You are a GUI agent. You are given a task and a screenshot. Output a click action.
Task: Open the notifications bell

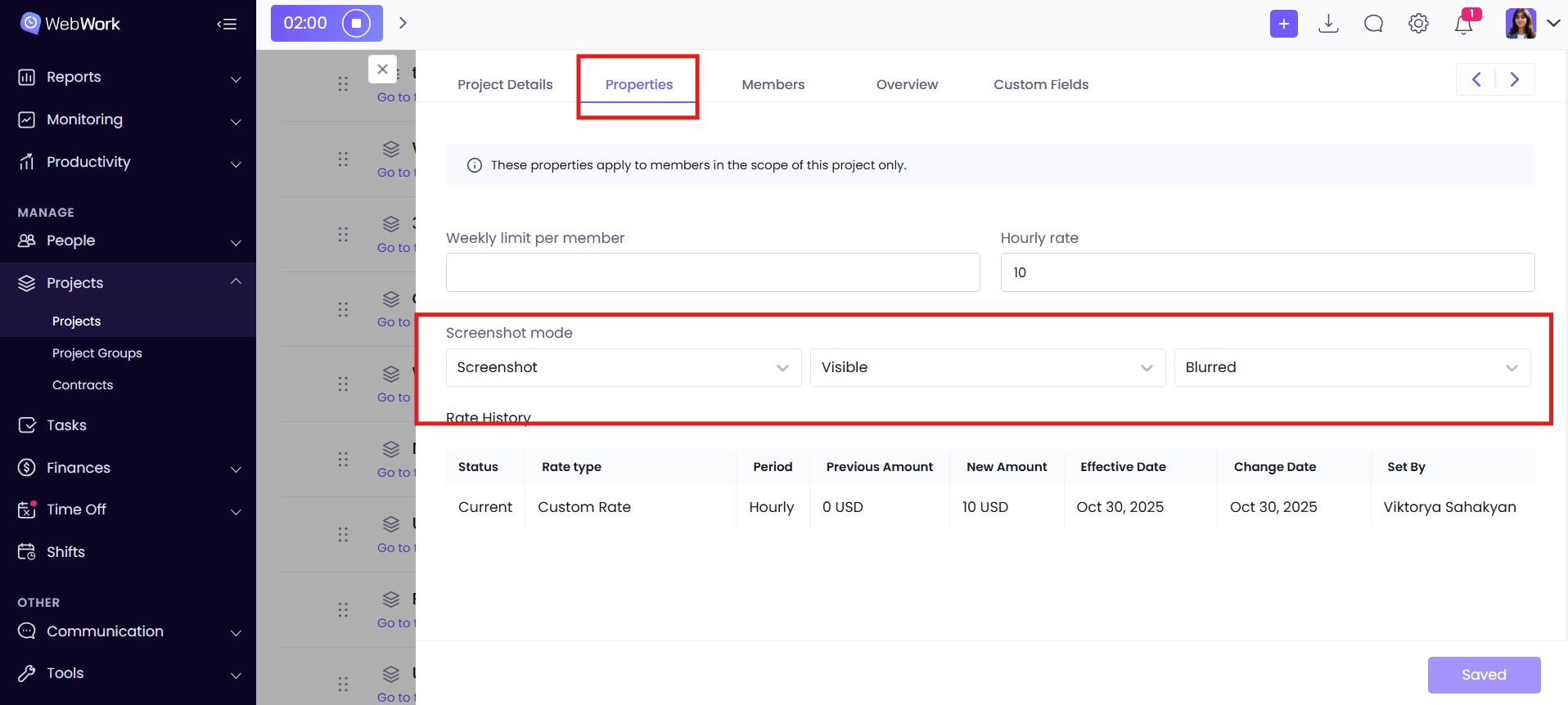(x=1463, y=24)
